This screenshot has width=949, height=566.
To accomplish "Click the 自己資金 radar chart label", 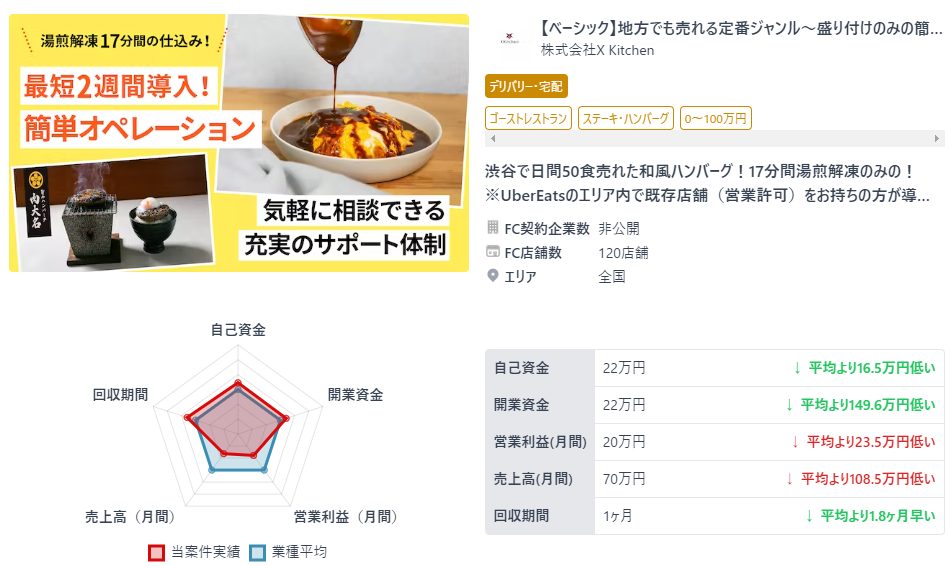I will [x=238, y=330].
